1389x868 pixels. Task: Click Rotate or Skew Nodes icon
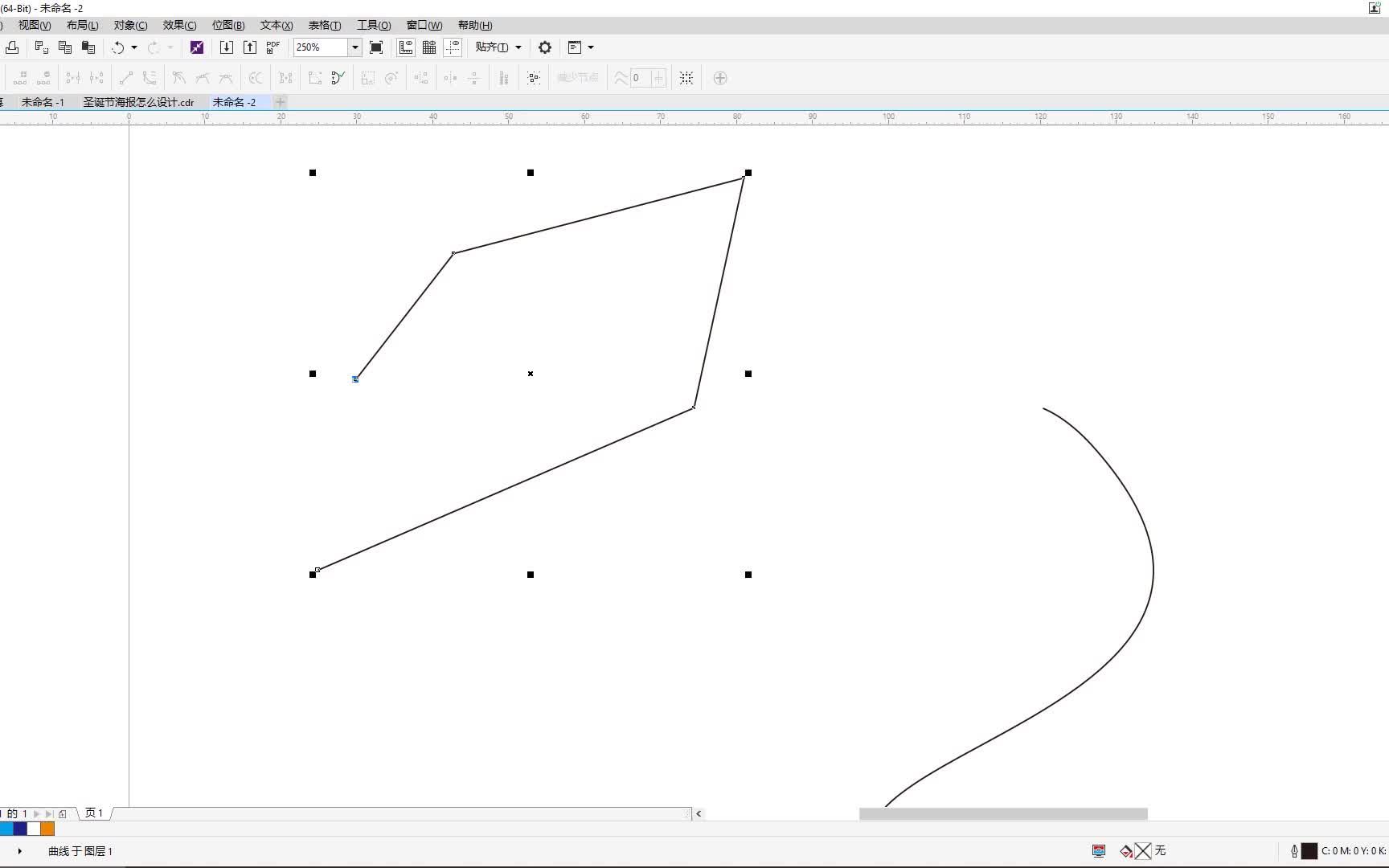point(391,78)
